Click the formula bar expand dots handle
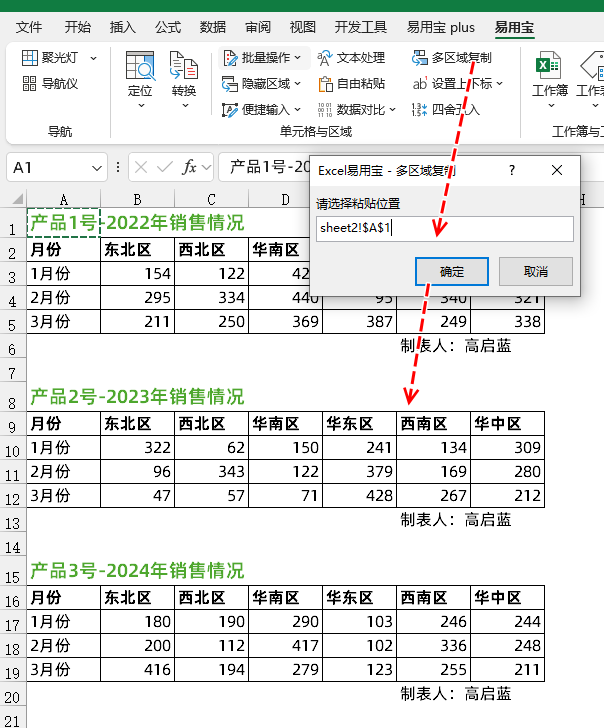 click(x=118, y=167)
